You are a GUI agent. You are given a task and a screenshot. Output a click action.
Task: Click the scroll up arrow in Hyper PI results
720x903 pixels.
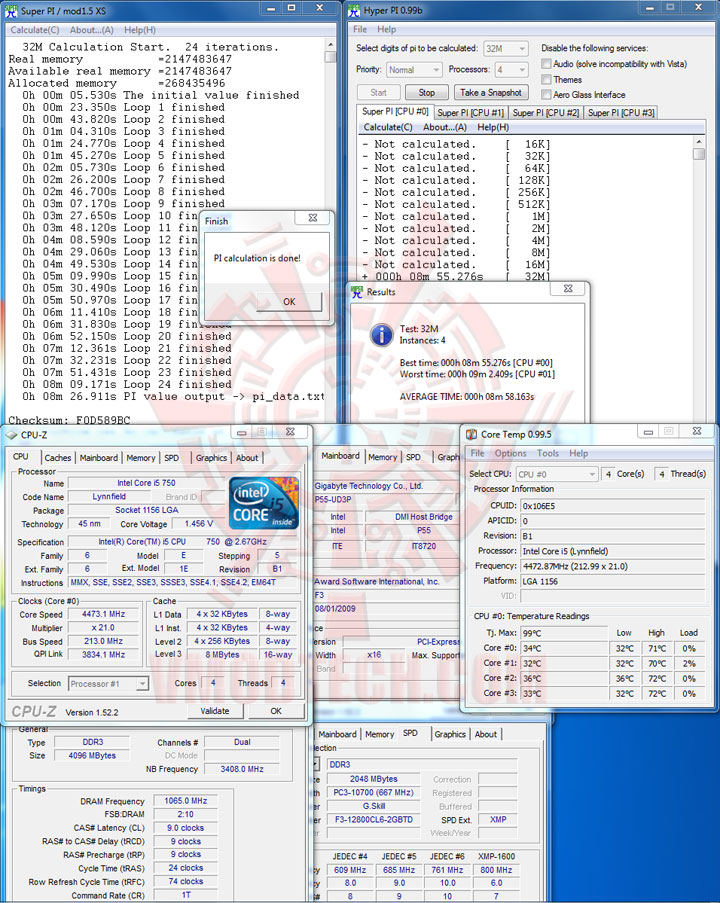pyautogui.click(x=699, y=142)
